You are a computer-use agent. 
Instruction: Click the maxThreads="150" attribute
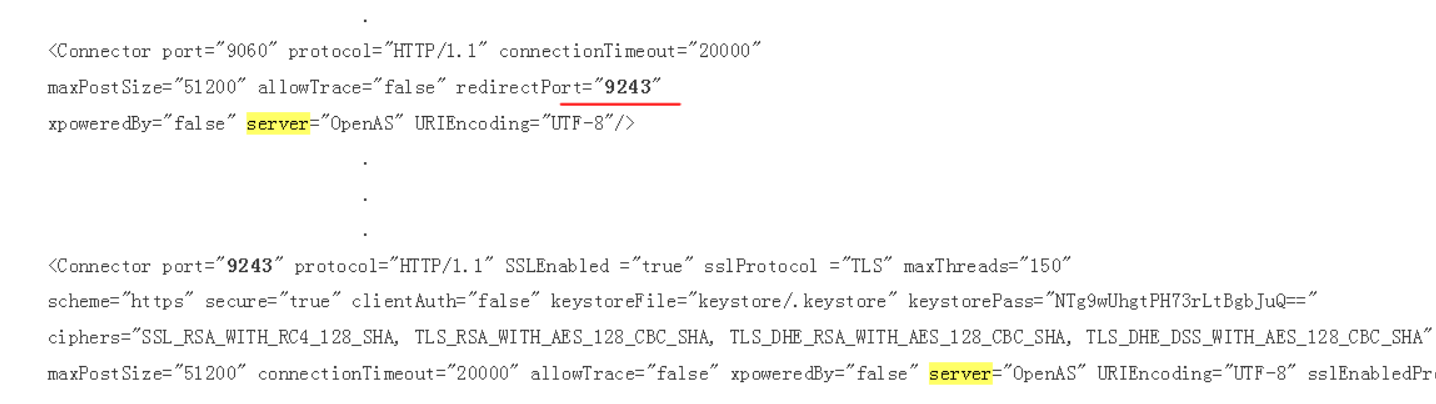pos(988,267)
